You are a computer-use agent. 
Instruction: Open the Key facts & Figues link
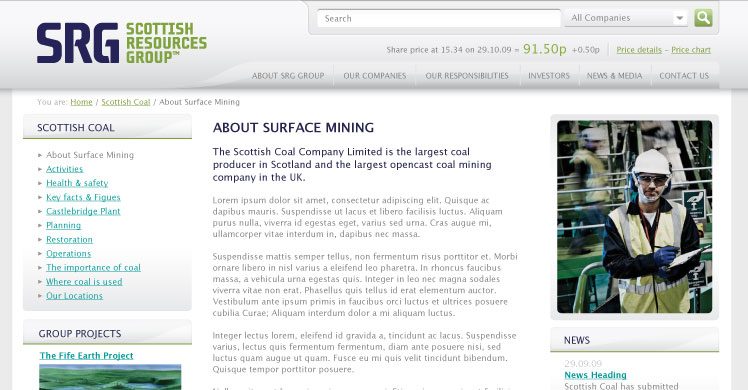83,197
